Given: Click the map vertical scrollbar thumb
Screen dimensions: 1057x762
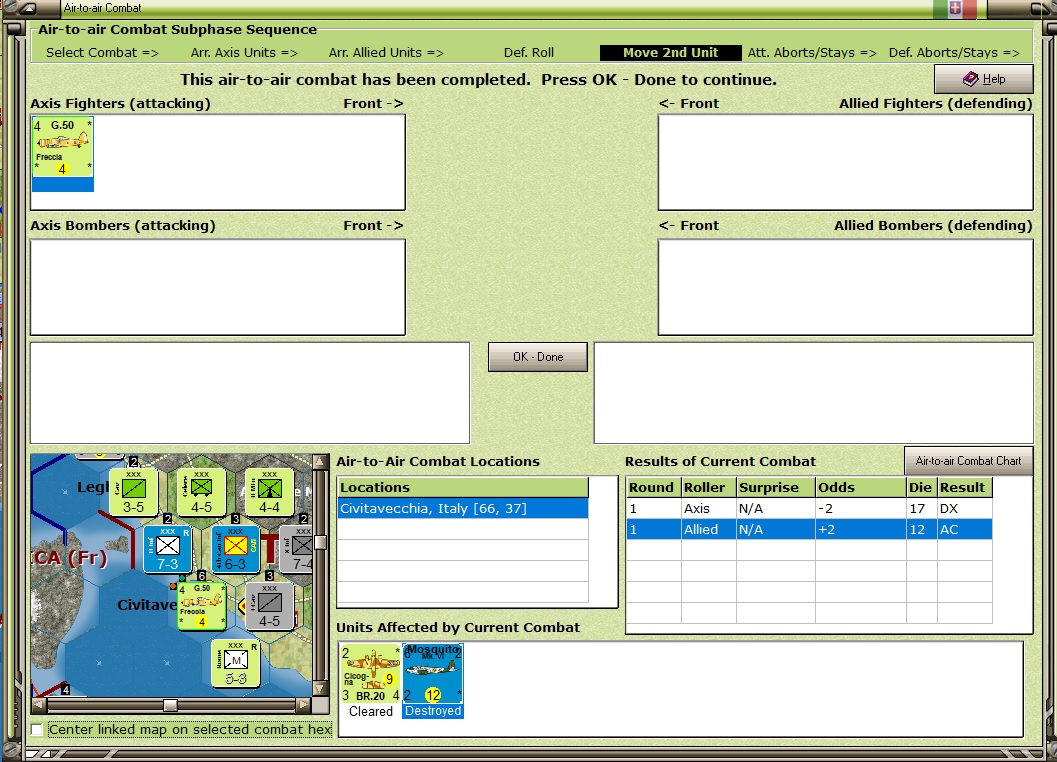Looking at the screenshot, I should pyautogui.click(x=321, y=541).
